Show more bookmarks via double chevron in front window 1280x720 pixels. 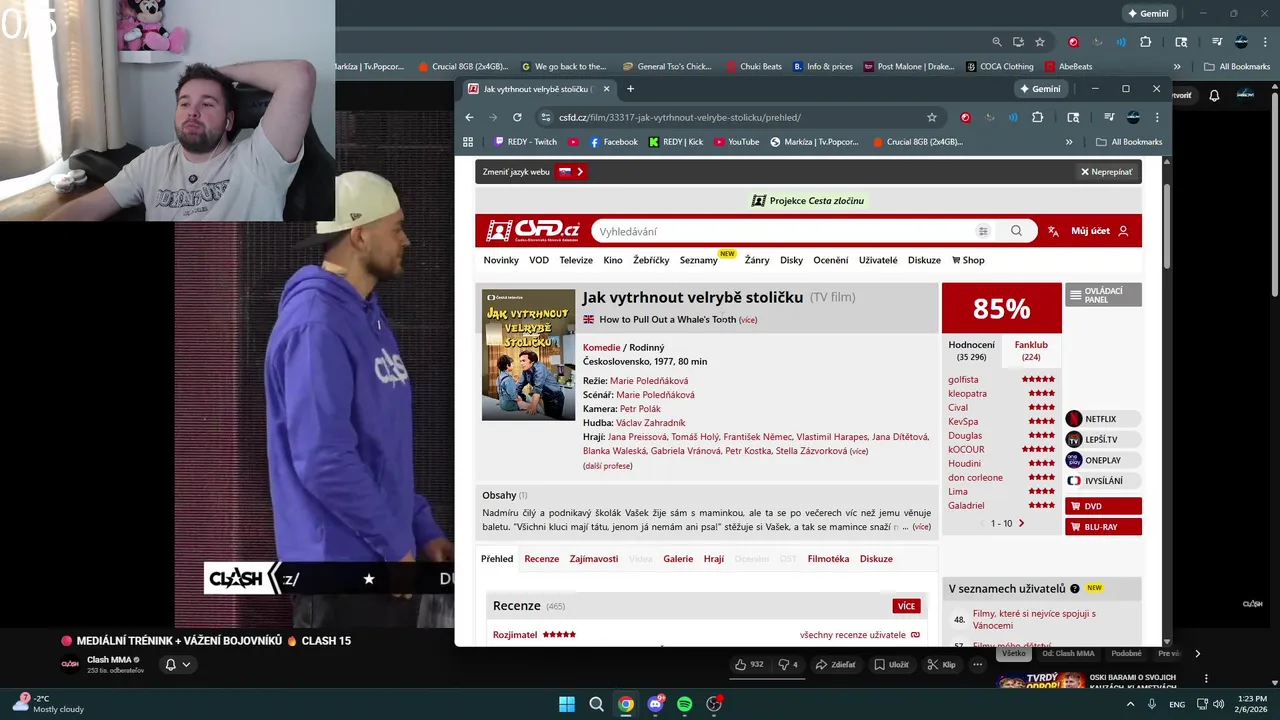pyautogui.click(x=1069, y=142)
